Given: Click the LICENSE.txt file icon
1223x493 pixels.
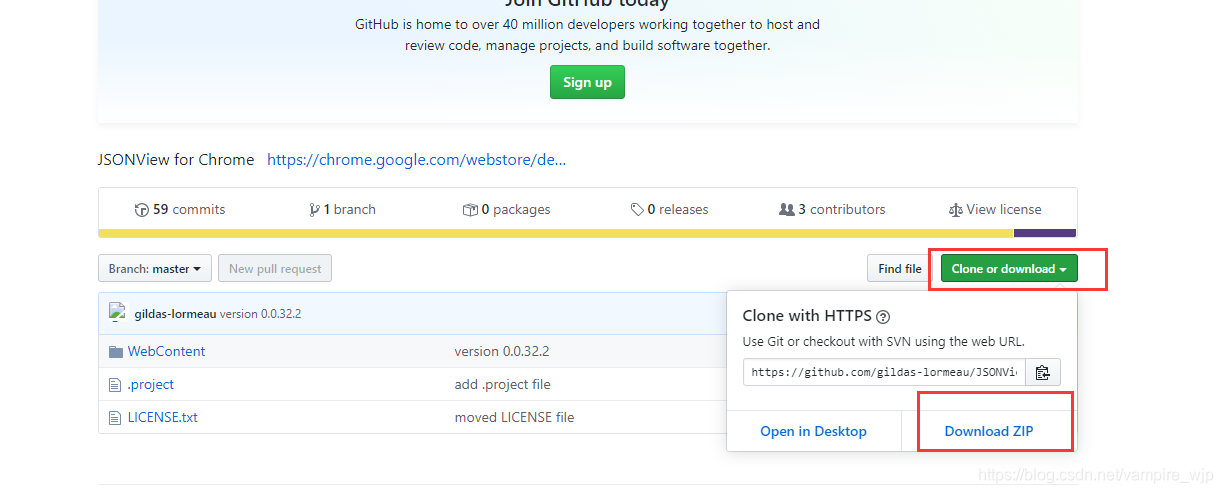Looking at the screenshot, I should tap(114, 417).
